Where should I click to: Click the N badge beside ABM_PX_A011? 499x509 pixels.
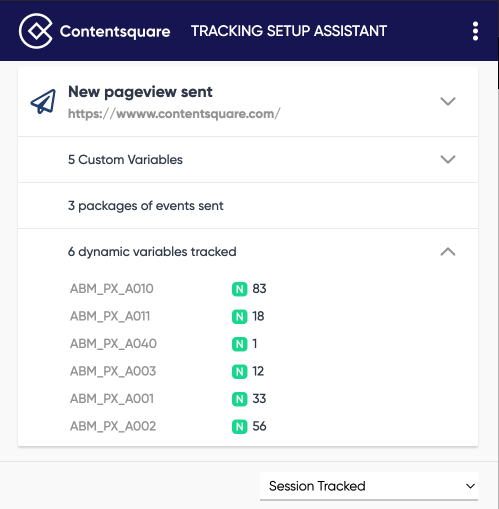(239, 317)
